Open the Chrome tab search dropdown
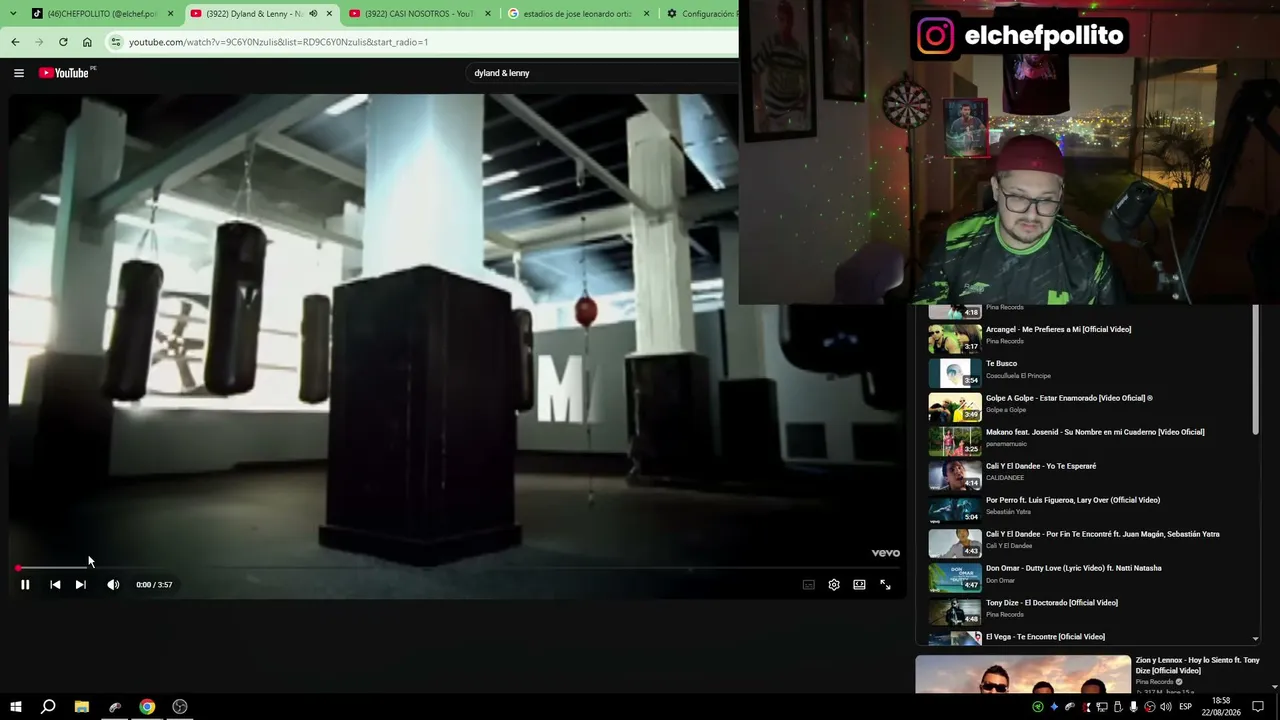This screenshot has width=1280, height=720. [12, 13]
